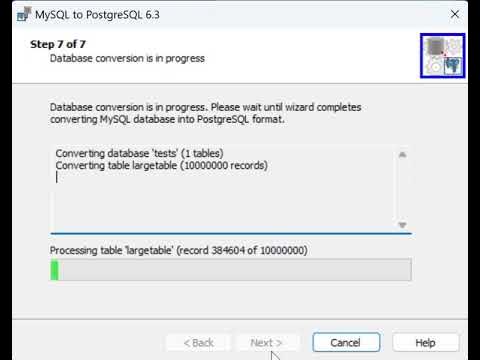Image resolution: width=480 pixels, height=360 pixels.
Task: Close the MySQL to PostgreSQL window
Action: pyautogui.click(x=455, y=14)
